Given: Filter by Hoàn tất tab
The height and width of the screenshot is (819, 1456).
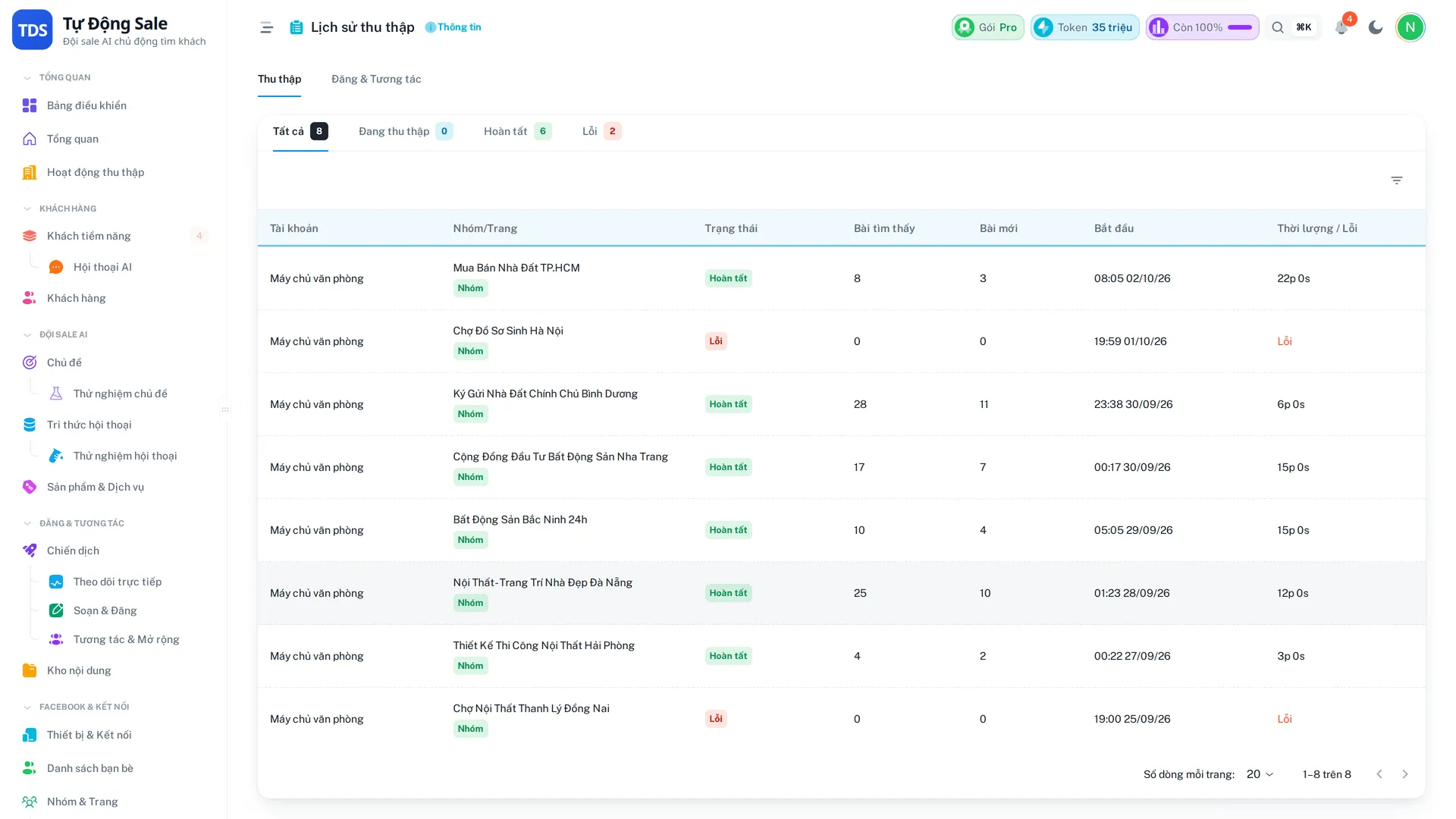Looking at the screenshot, I should [x=518, y=131].
